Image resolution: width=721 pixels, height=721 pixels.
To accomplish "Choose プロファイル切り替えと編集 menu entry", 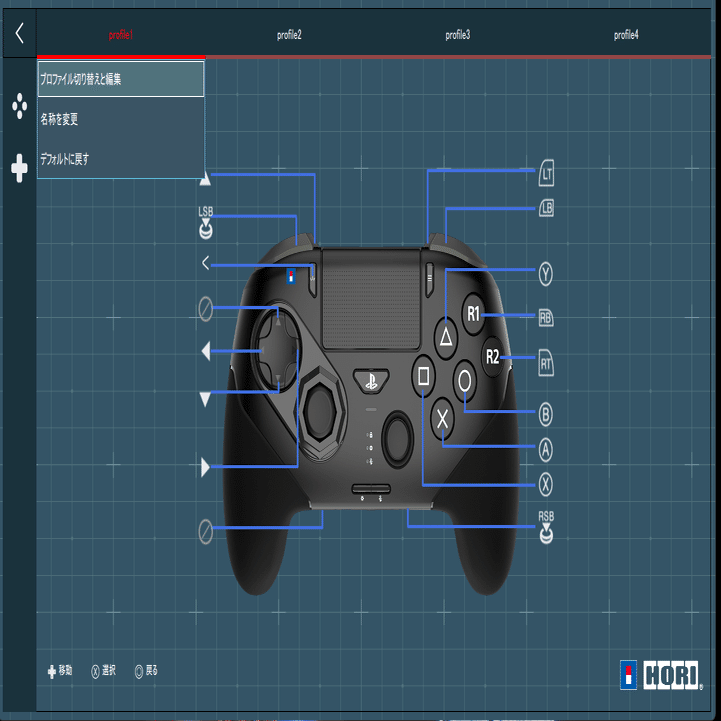I will pyautogui.click(x=120, y=79).
